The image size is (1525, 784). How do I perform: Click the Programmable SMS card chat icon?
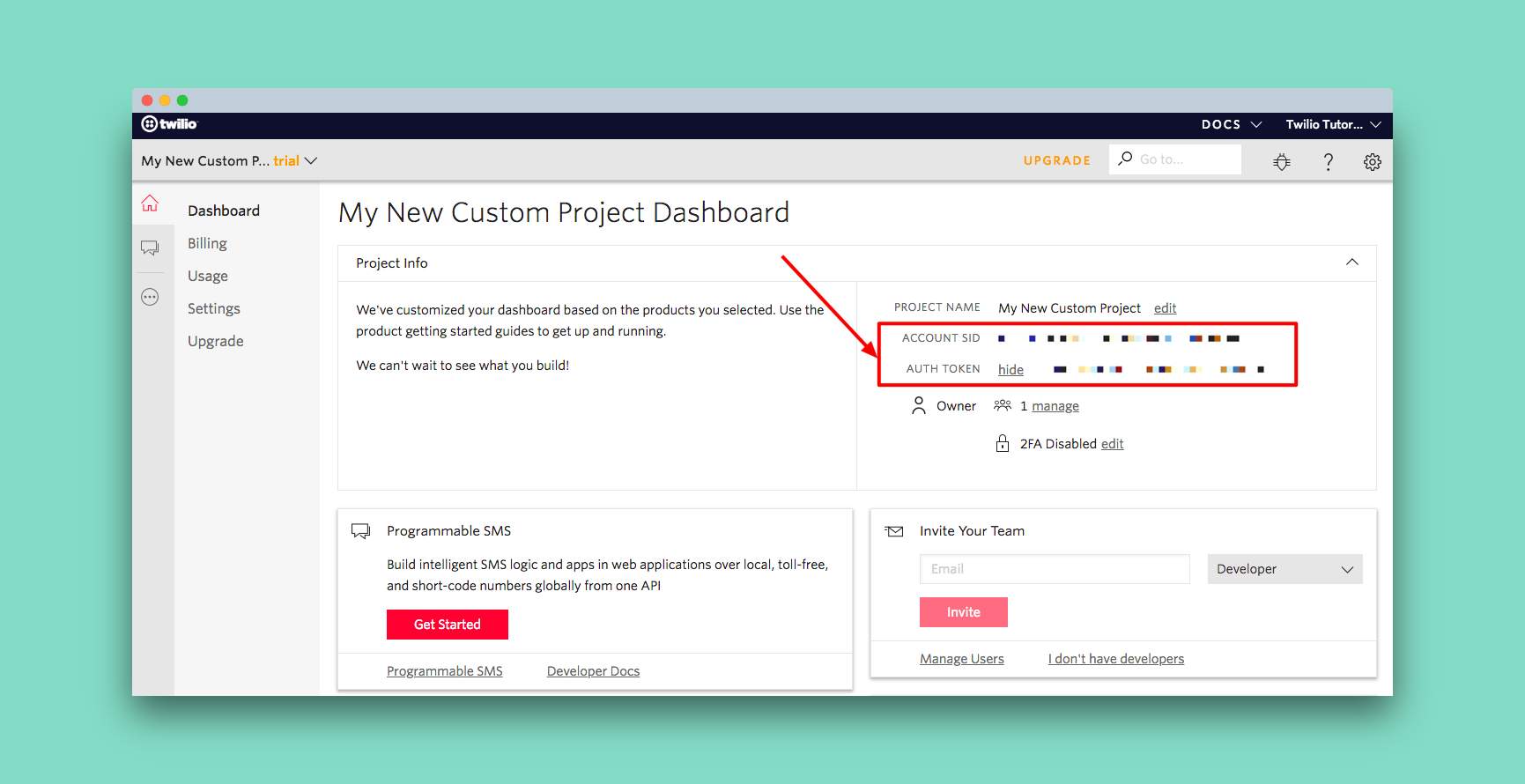360,531
